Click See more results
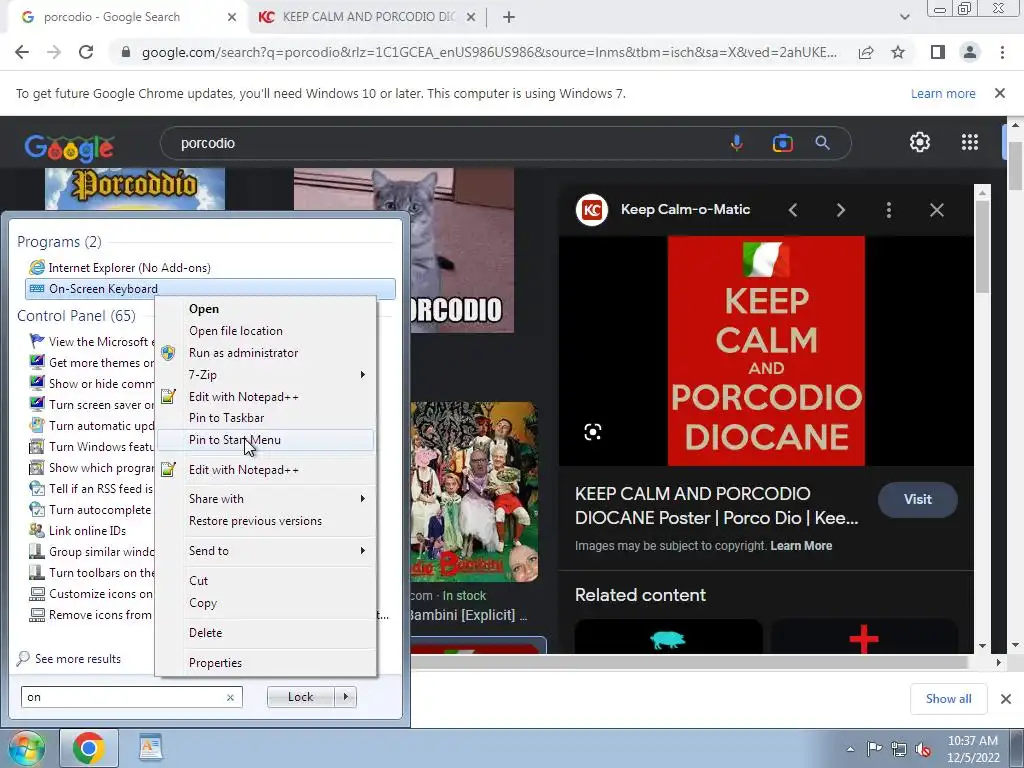This screenshot has width=1024, height=768. tap(78, 659)
